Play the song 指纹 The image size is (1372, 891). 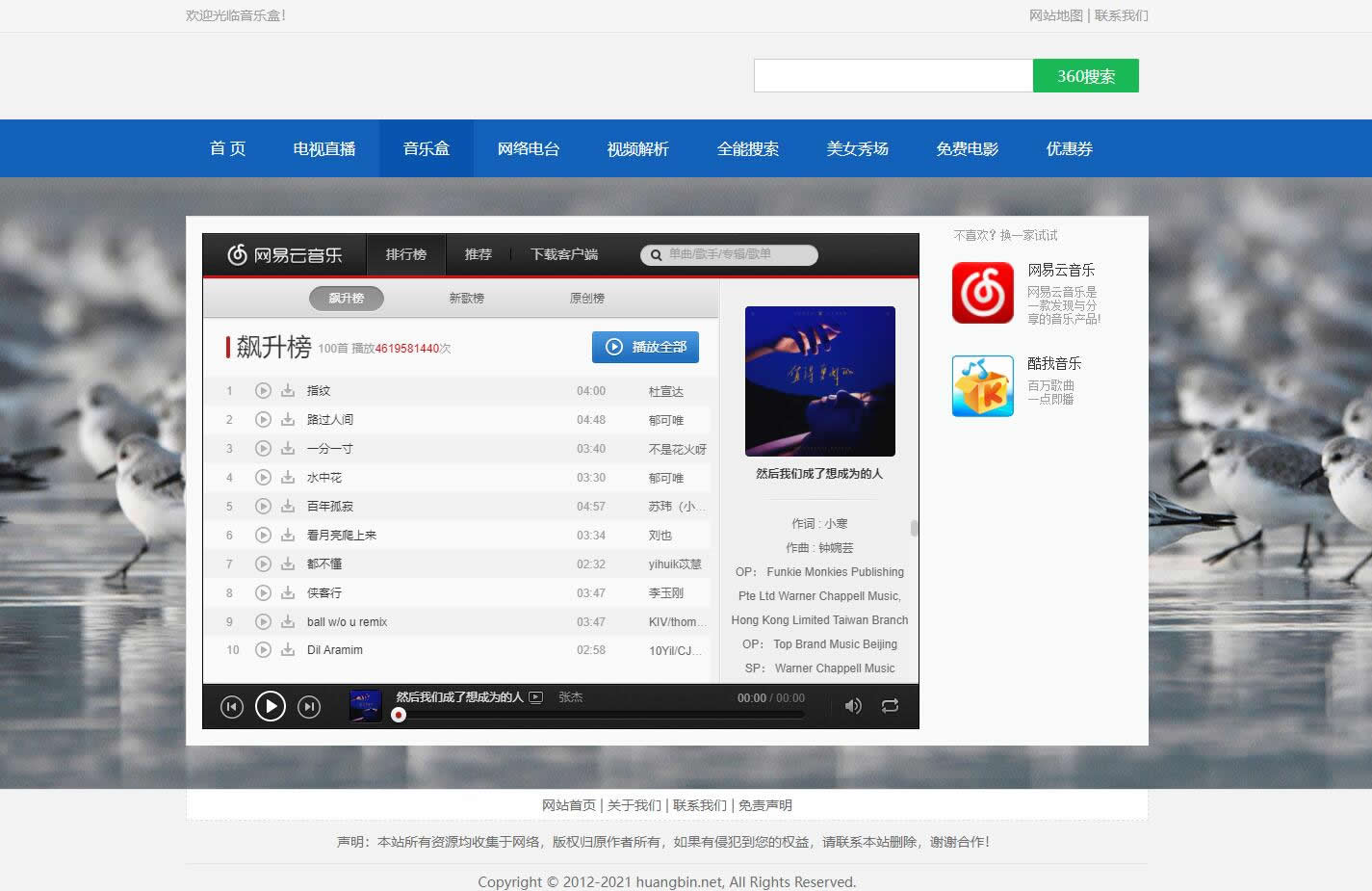[263, 391]
